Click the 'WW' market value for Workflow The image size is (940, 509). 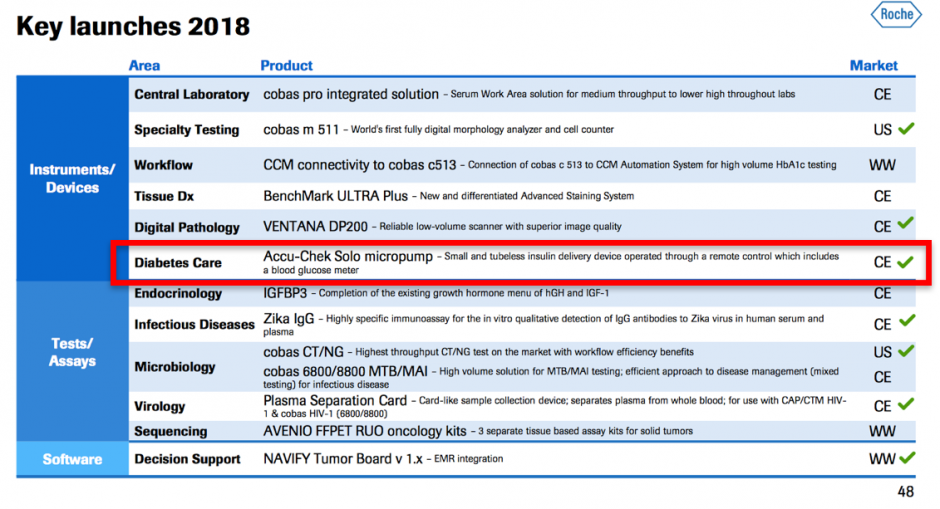(882, 165)
